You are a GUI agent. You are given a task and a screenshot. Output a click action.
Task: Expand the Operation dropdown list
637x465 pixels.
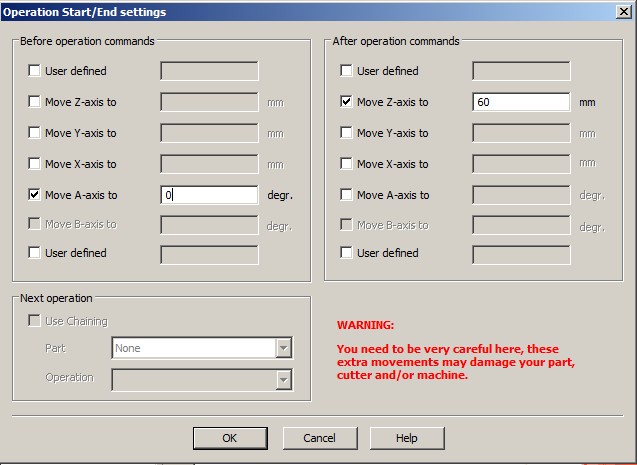click(283, 379)
